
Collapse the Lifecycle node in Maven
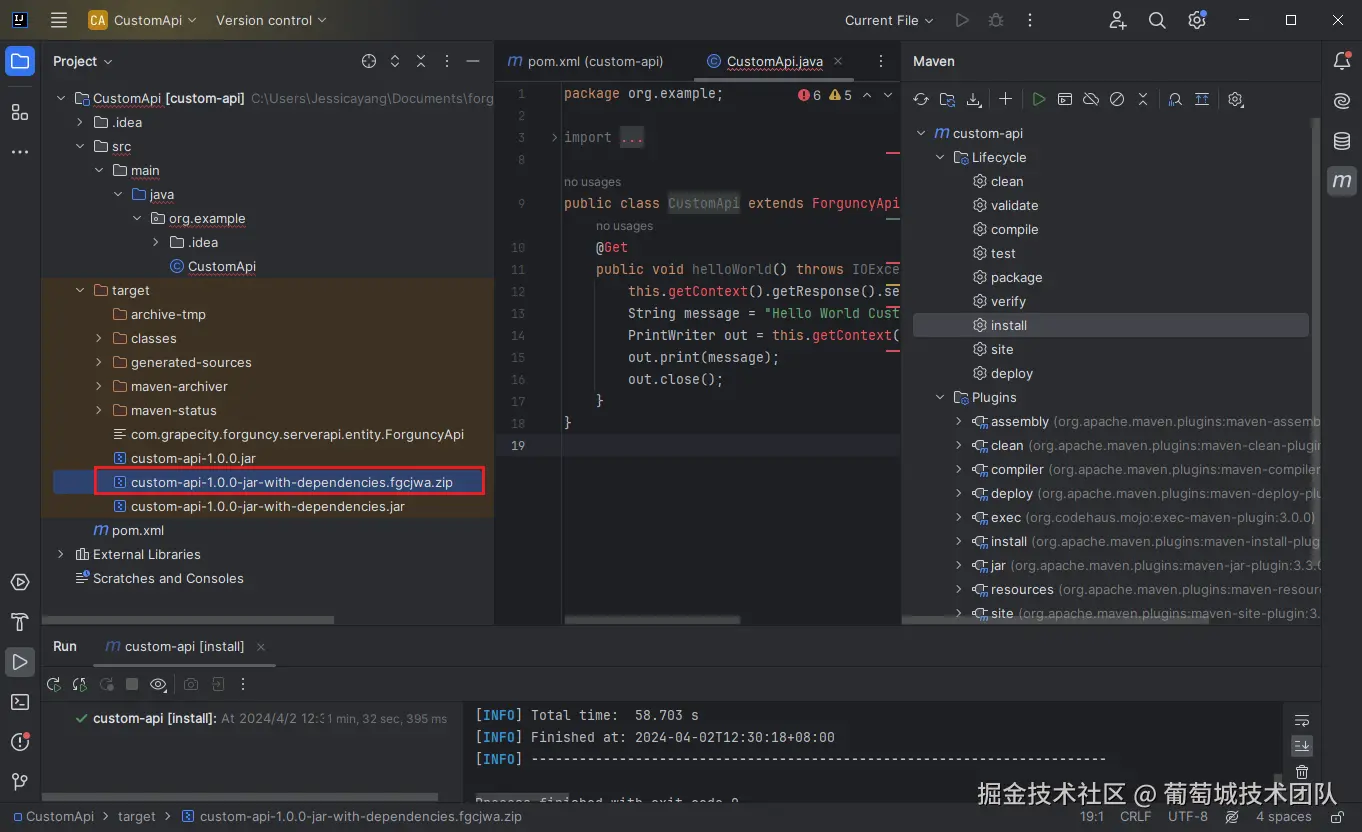[940, 157]
